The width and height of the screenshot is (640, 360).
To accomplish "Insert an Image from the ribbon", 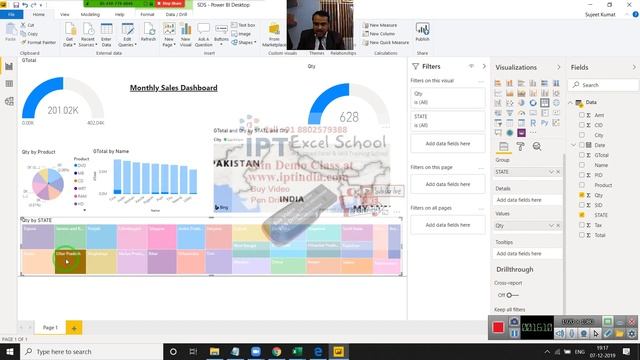I will [241, 34].
